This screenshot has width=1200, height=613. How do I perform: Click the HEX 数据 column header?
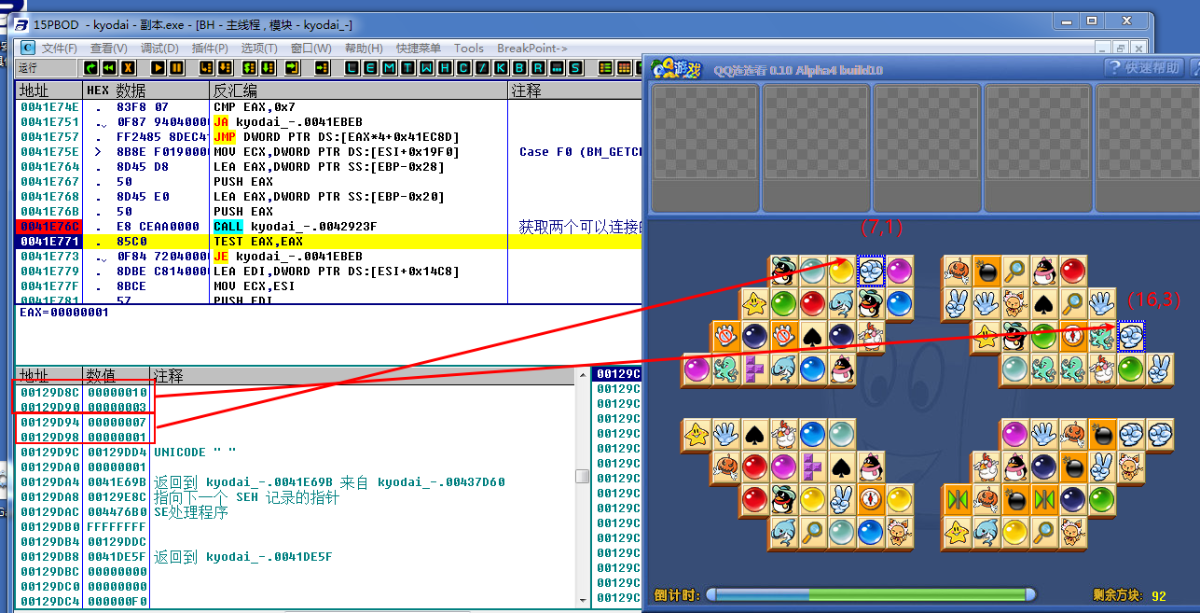pyautogui.click(x=147, y=90)
